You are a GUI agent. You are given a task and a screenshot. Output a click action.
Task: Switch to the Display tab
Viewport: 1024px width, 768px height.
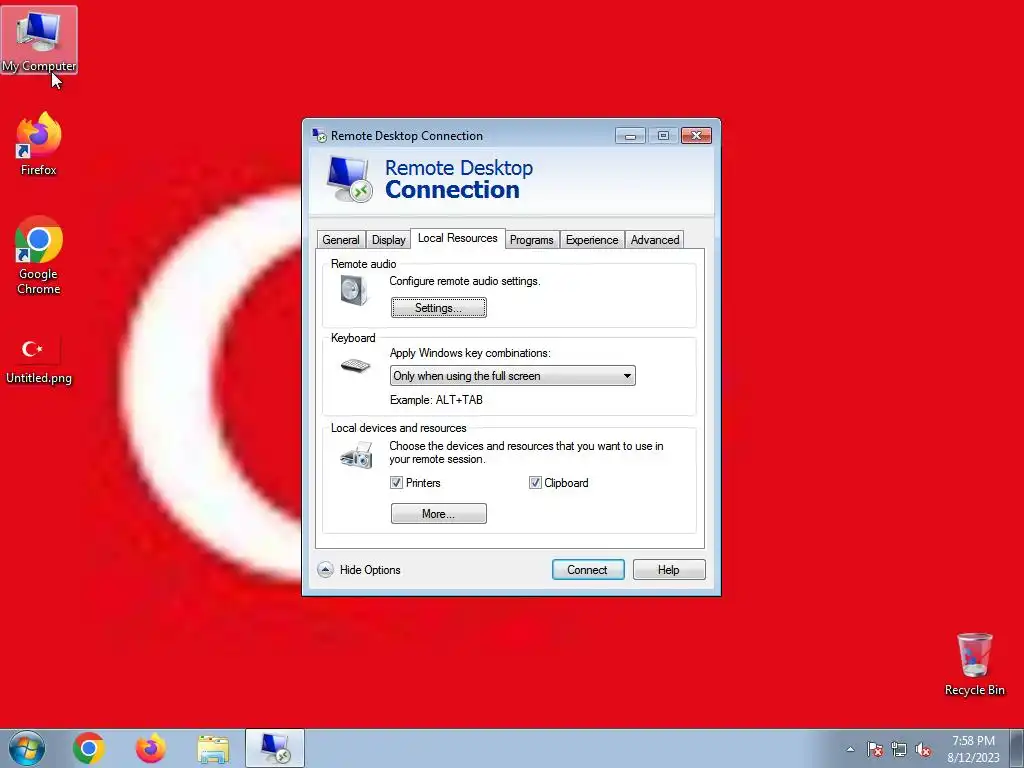click(x=389, y=240)
